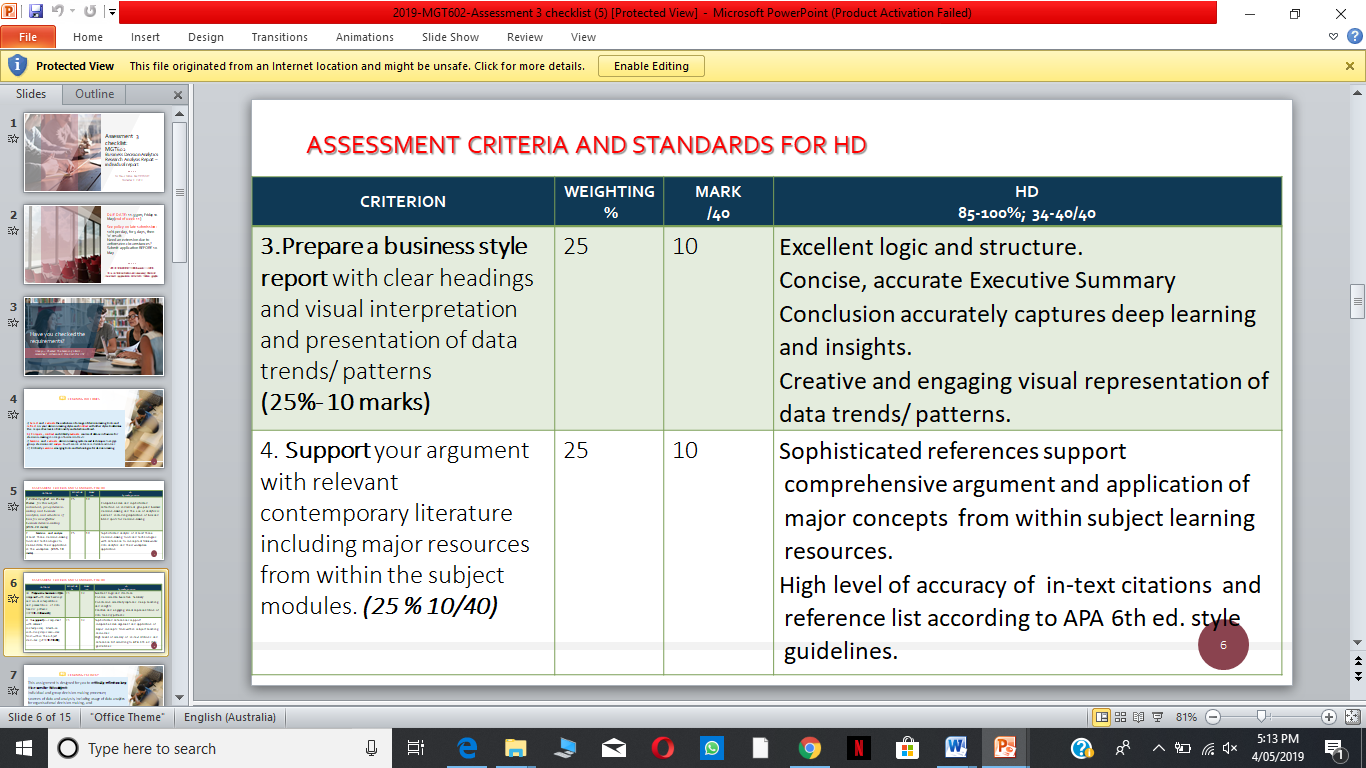Open Task View on taskbar
The height and width of the screenshot is (768, 1366).
(x=416, y=748)
